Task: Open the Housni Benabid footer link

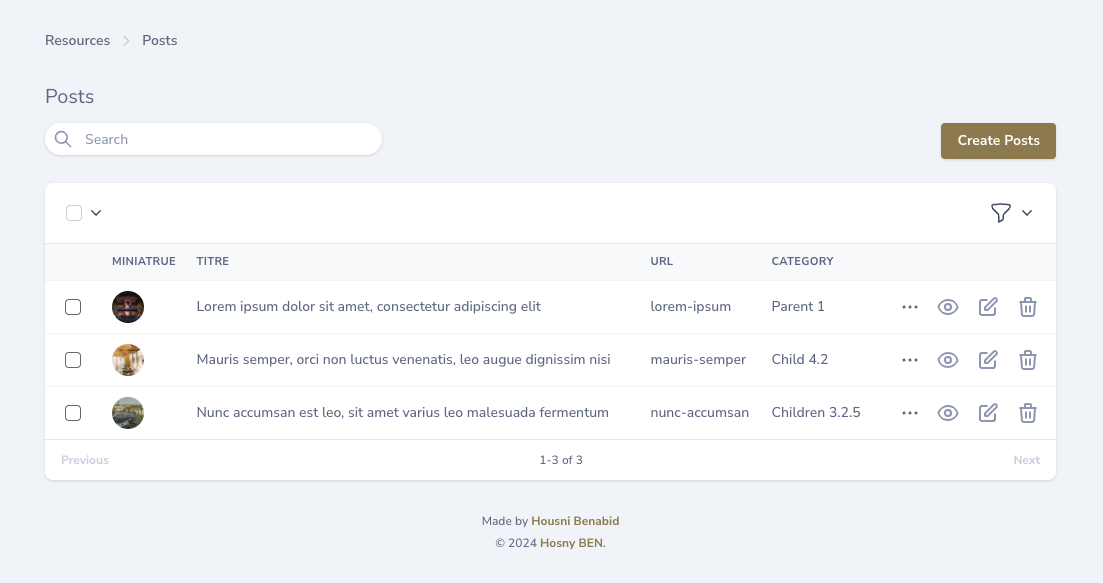Action: click(x=575, y=521)
